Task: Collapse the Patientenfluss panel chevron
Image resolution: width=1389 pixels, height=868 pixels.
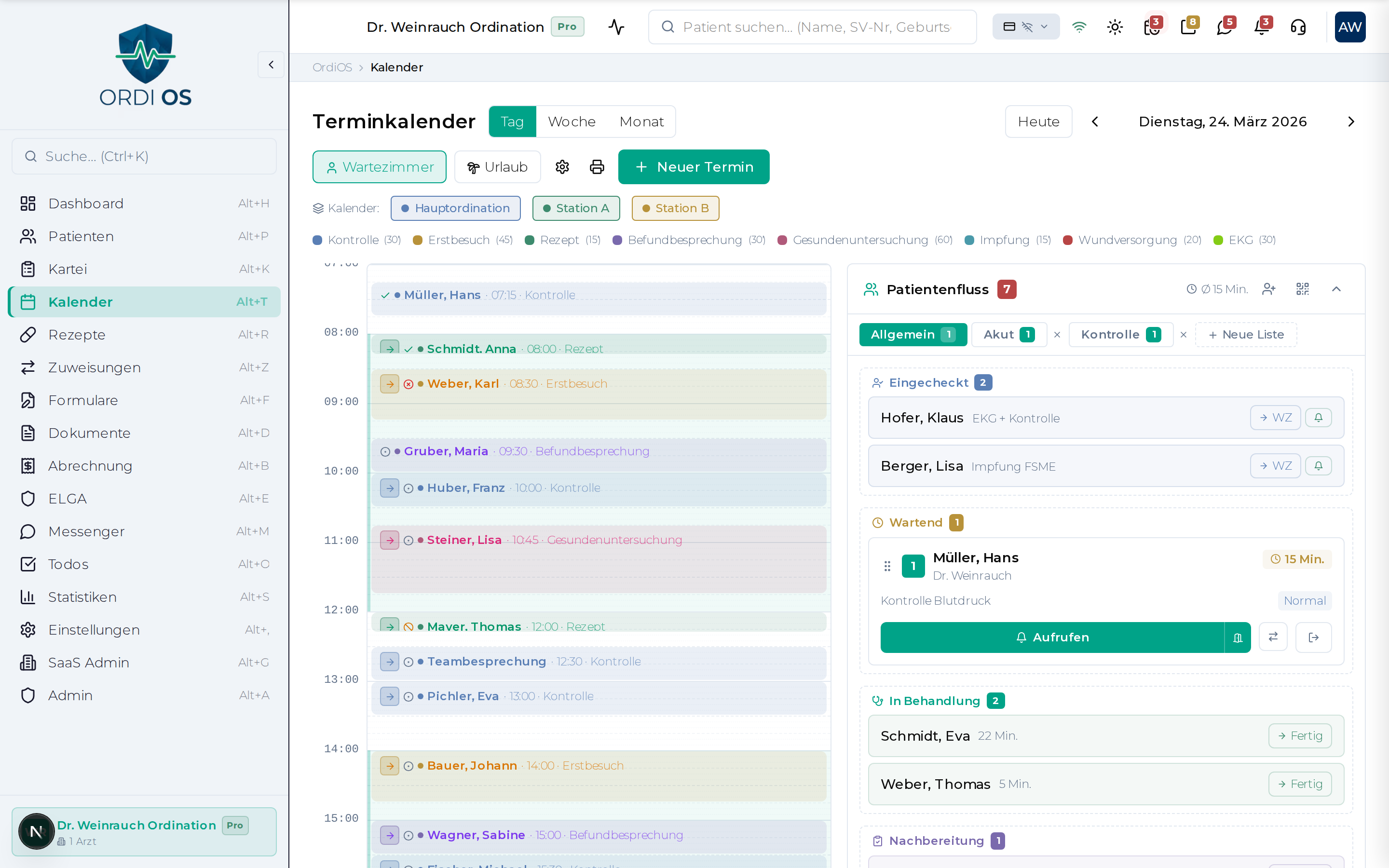Action: click(1336, 289)
